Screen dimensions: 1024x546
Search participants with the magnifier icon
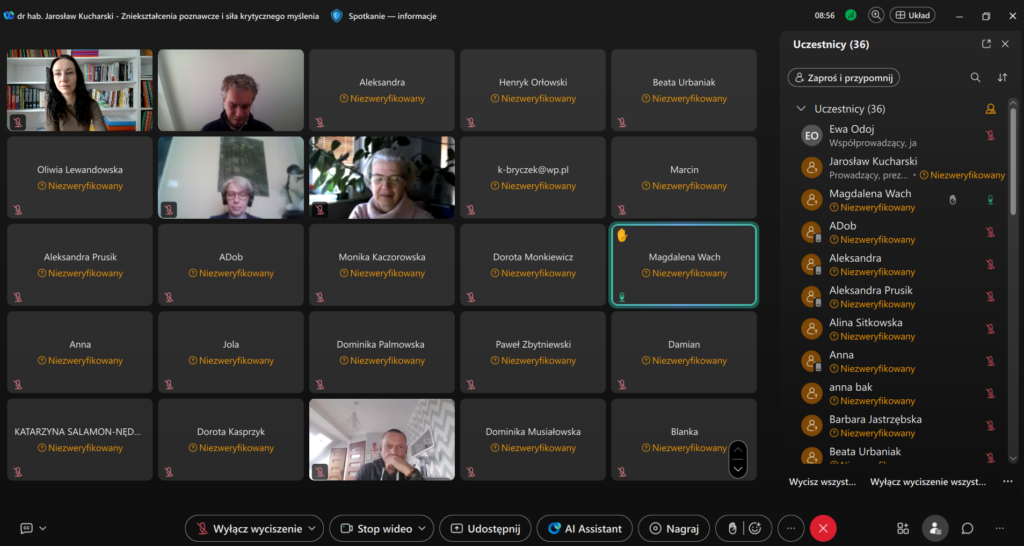pyautogui.click(x=975, y=77)
